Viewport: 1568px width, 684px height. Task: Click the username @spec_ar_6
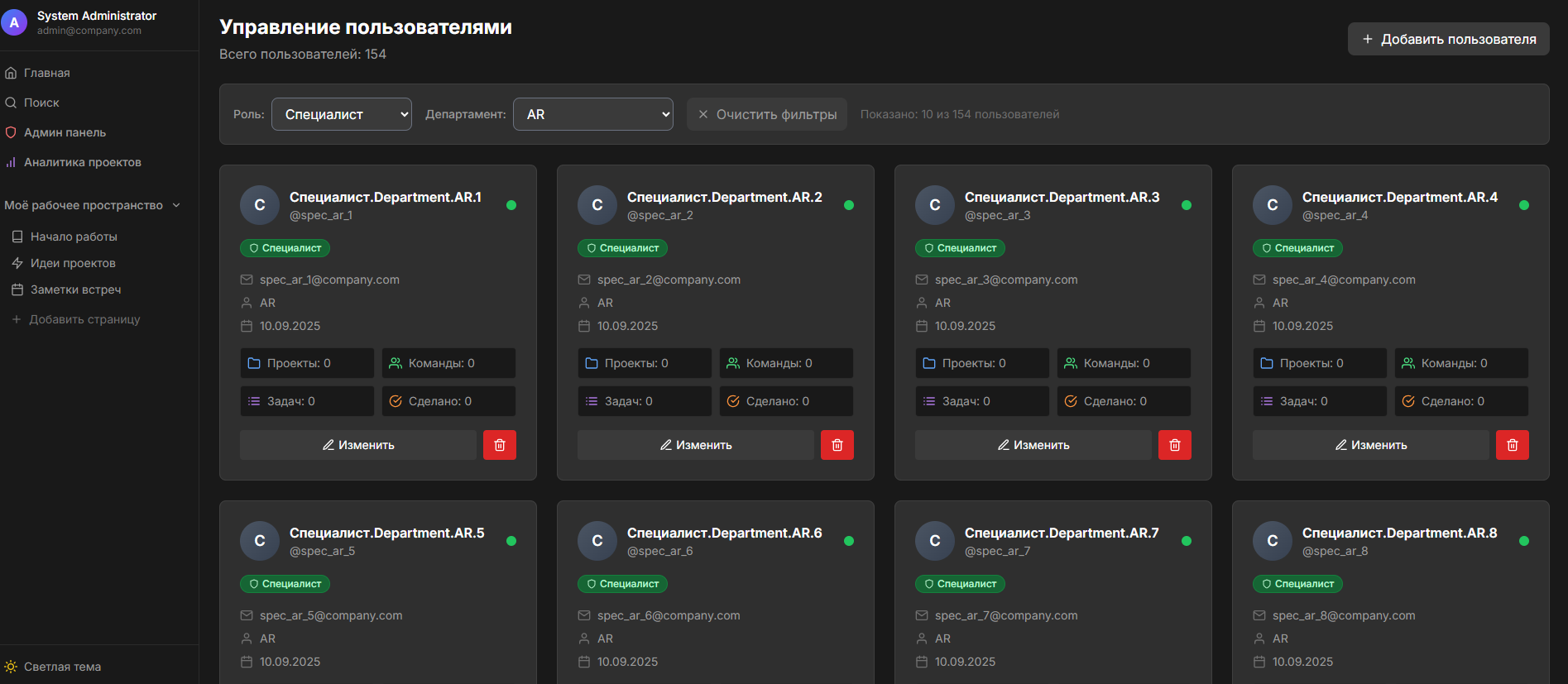660,551
